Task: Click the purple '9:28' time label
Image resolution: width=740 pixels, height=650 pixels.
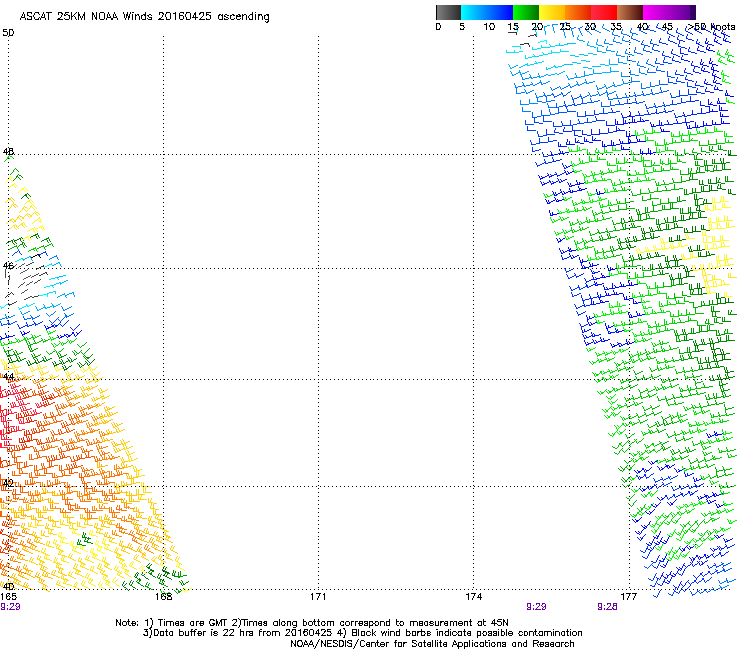Action: pos(607,607)
